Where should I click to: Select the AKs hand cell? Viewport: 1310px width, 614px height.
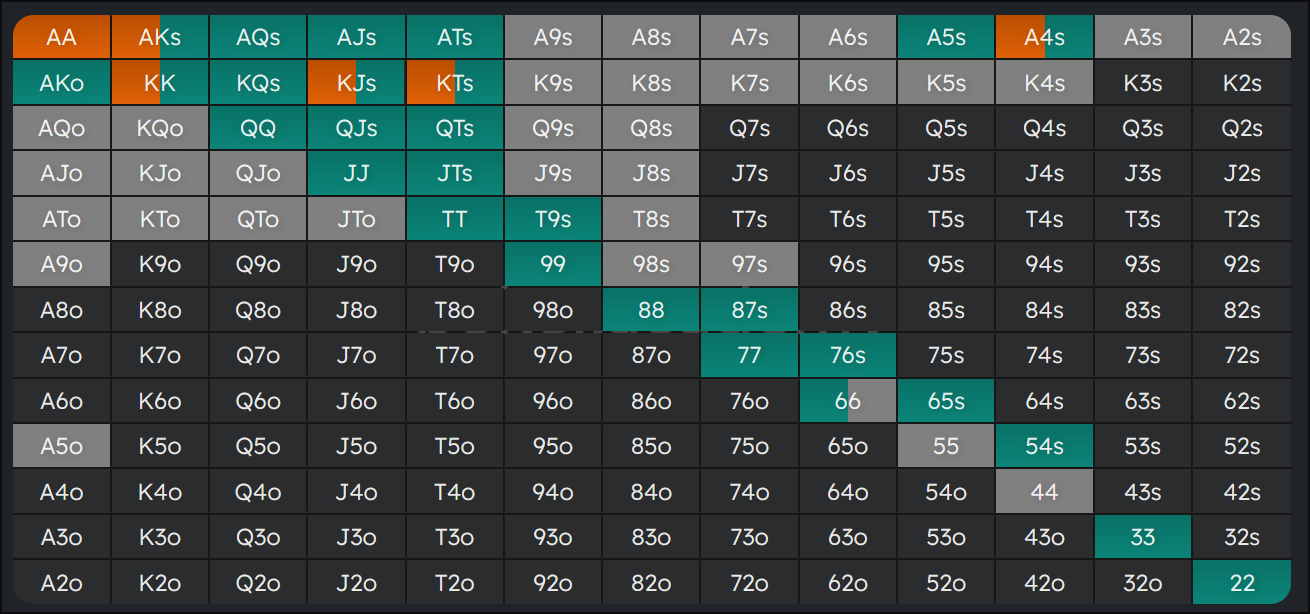[x=160, y=38]
